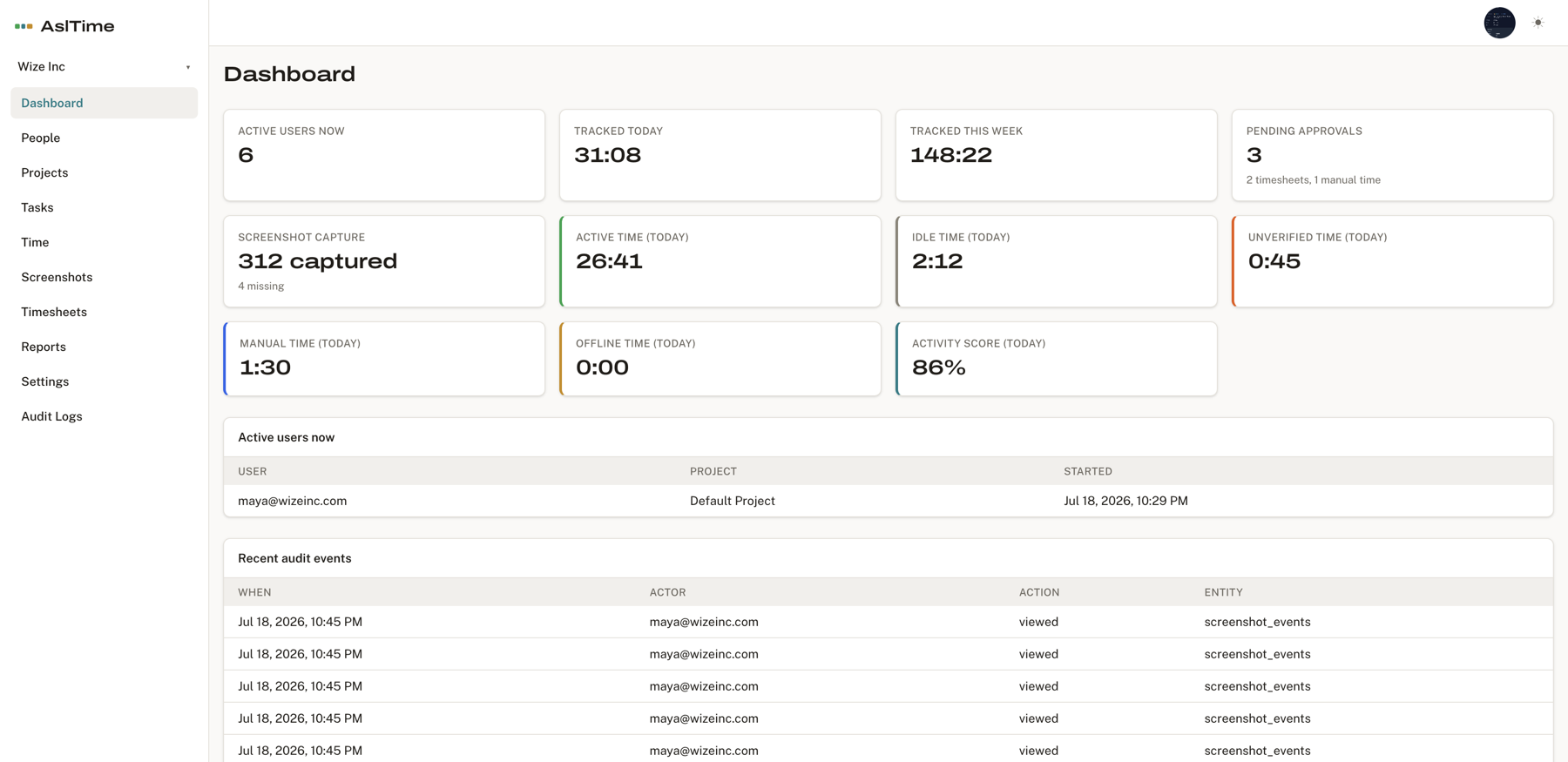Click the Unverified Time (Today) card

coord(1392,261)
